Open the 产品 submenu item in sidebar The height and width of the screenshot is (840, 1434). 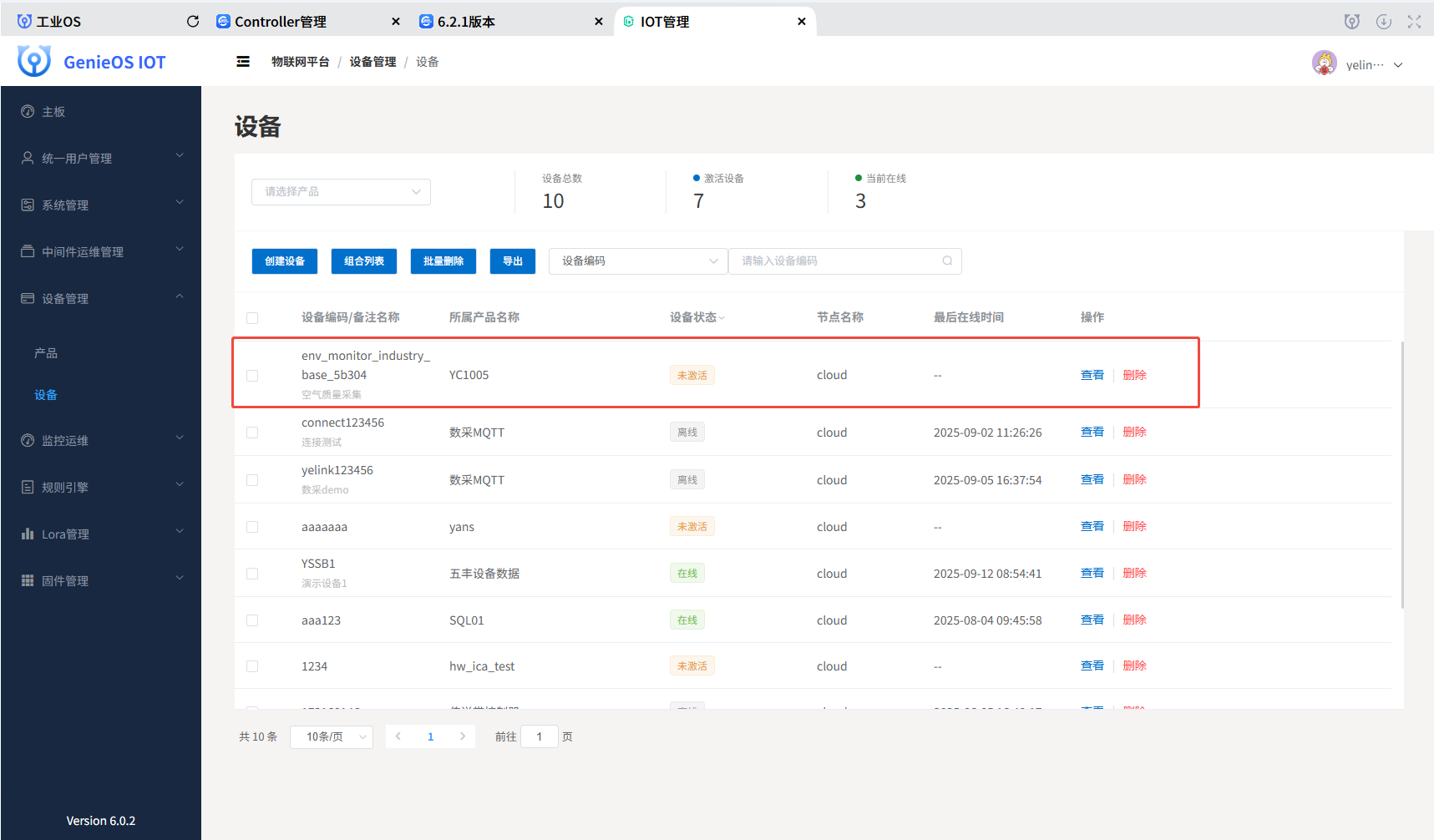(x=46, y=353)
